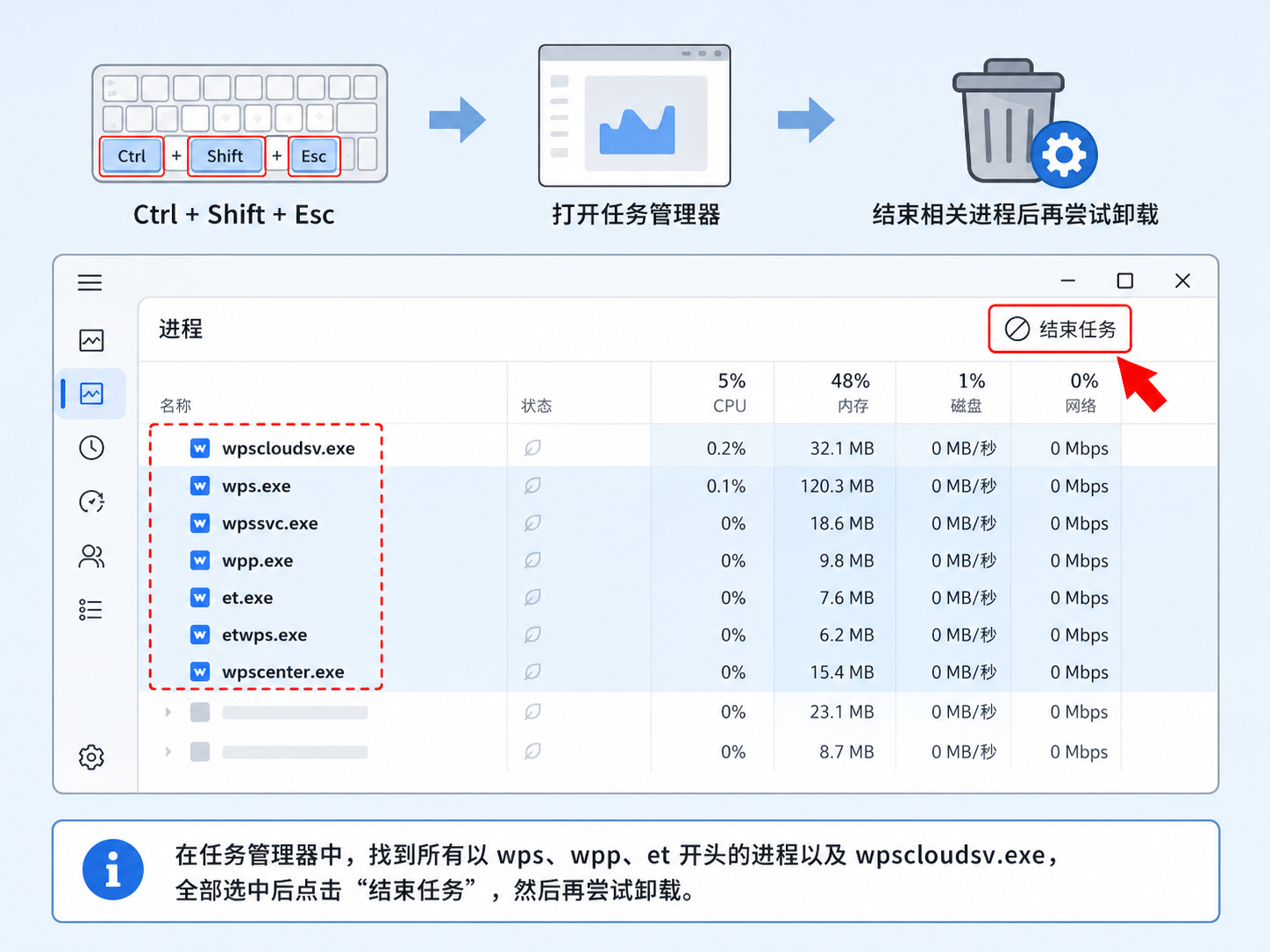The image size is (1270, 952).
Task: Select the wps.exe process name
Action: pyautogui.click(x=256, y=486)
